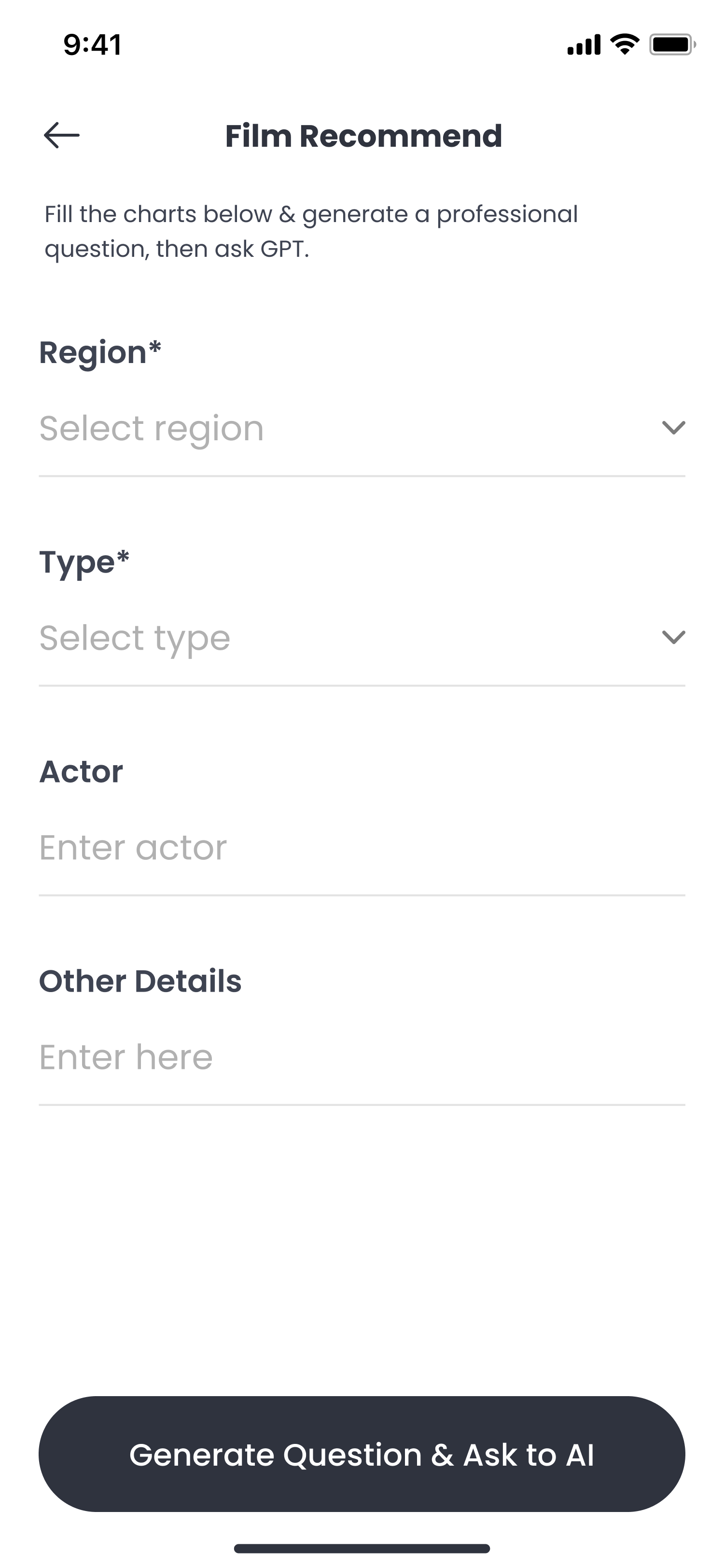Click the Other Details label
Viewport: 724px width, 1568px height.
[x=140, y=980]
